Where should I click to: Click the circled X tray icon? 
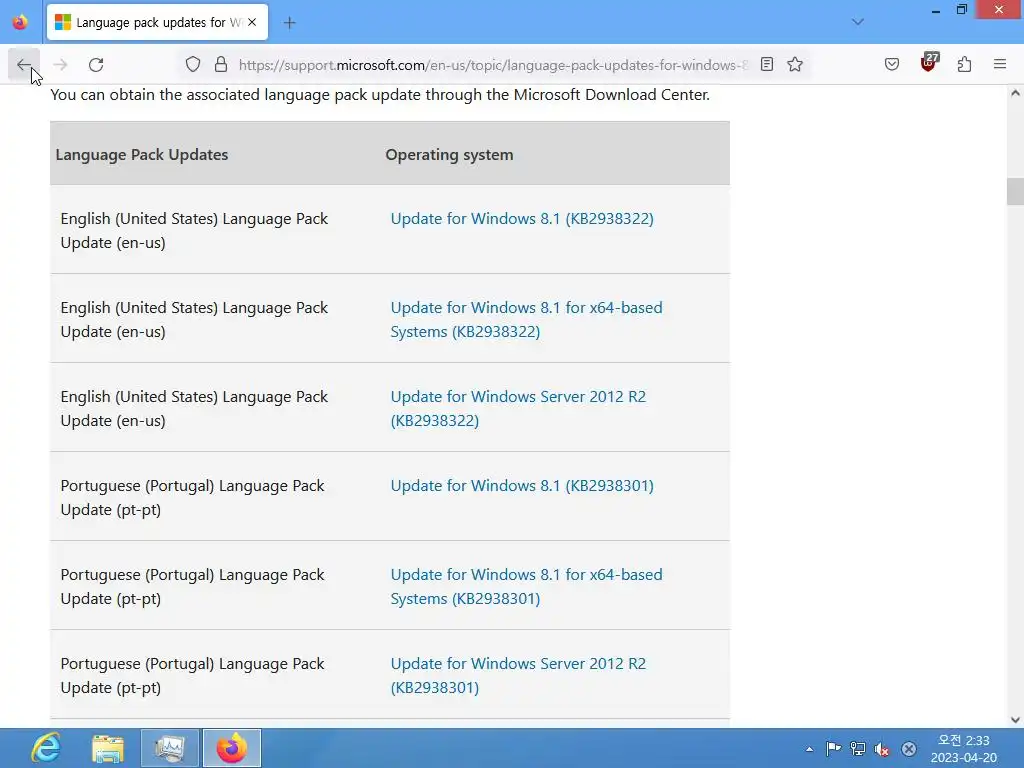point(908,748)
